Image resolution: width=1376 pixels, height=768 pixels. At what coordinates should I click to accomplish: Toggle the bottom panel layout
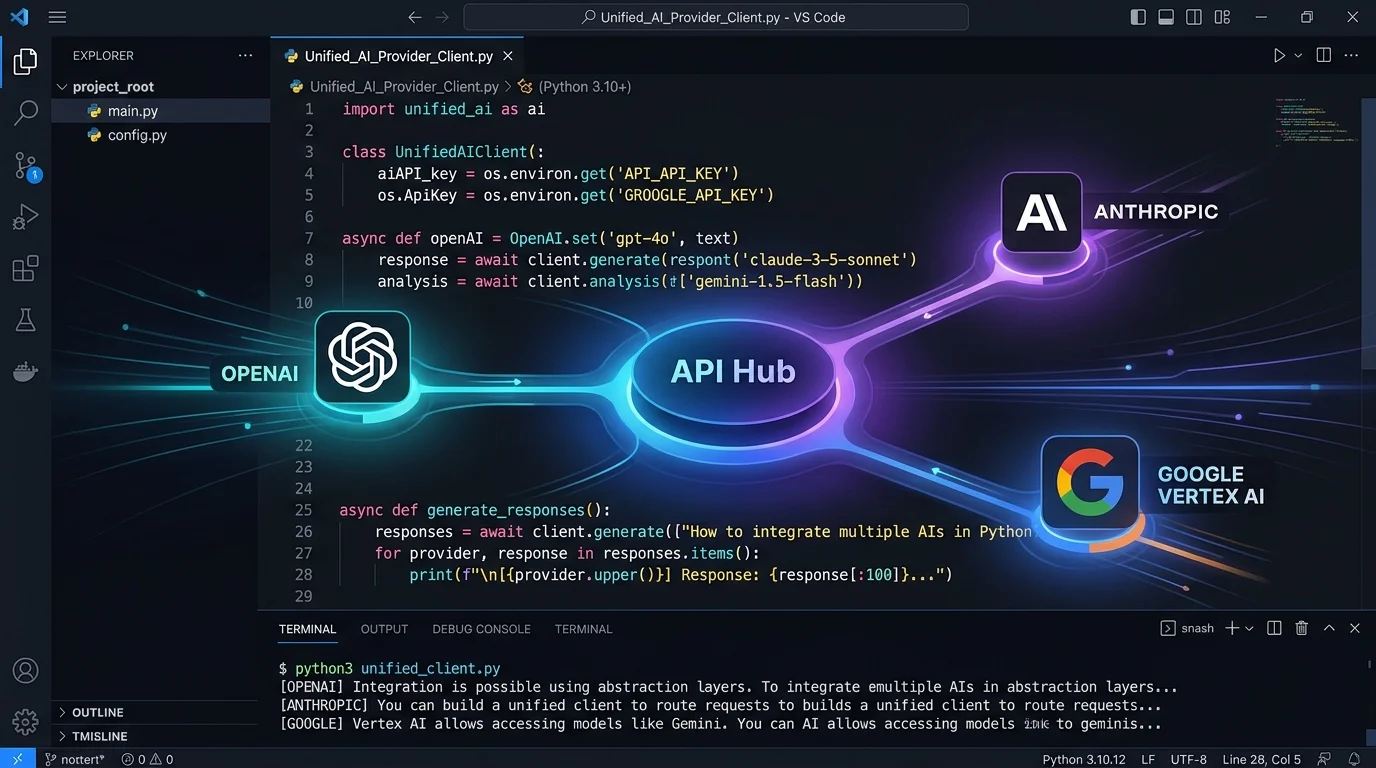[1166, 17]
